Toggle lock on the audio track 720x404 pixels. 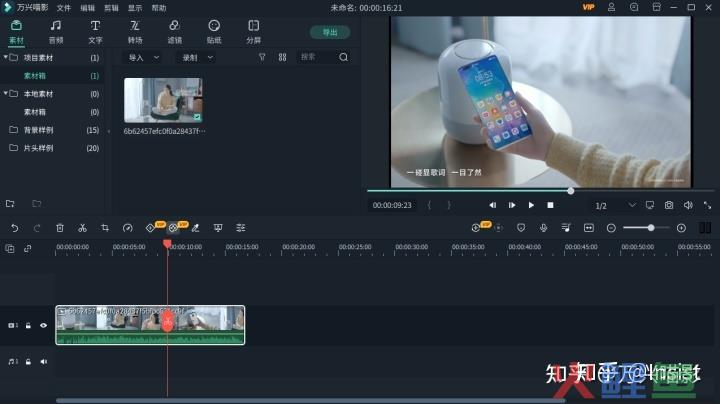(28, 362)
